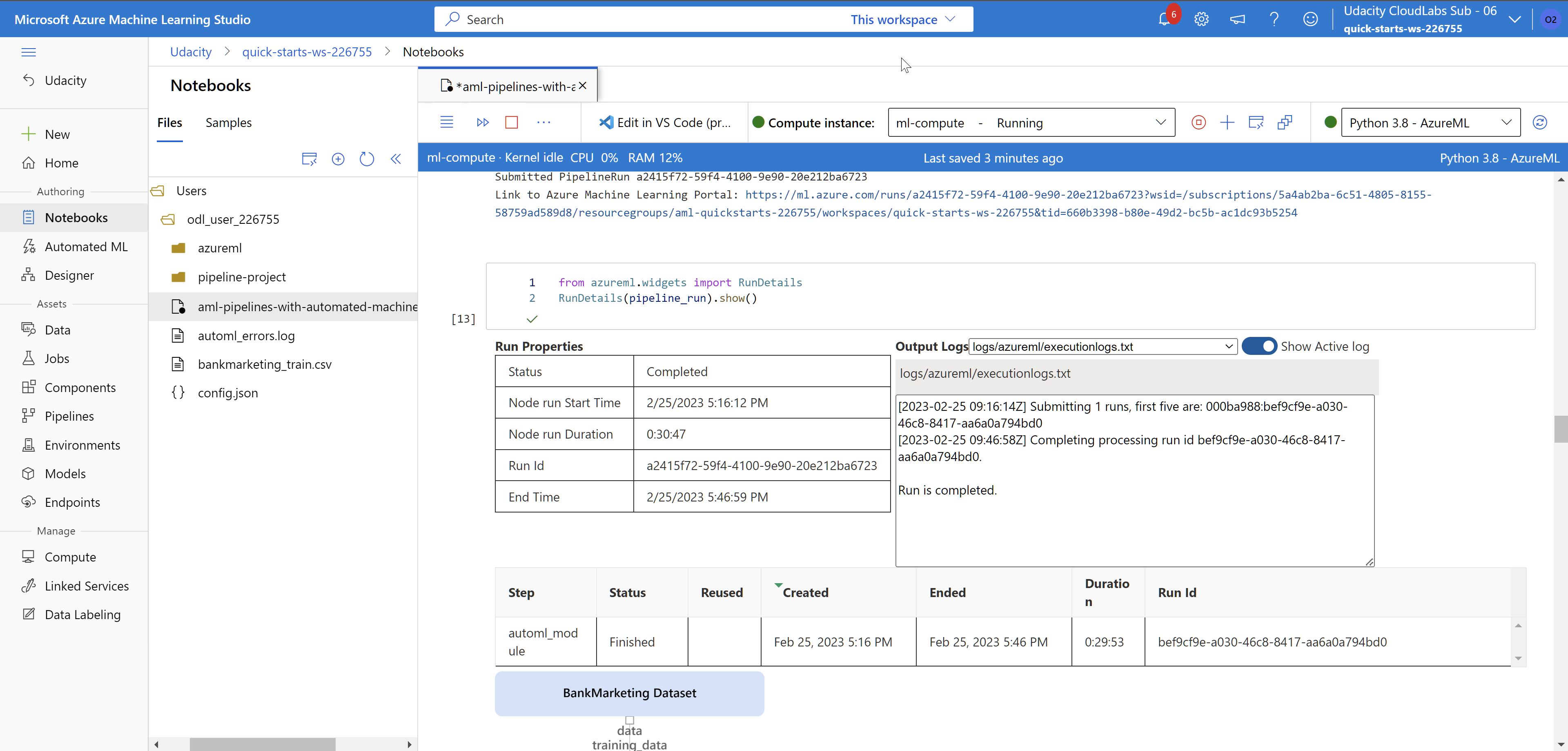Open the notebook table of contents
Screen dimensions: 1568x751
(446, 122)
